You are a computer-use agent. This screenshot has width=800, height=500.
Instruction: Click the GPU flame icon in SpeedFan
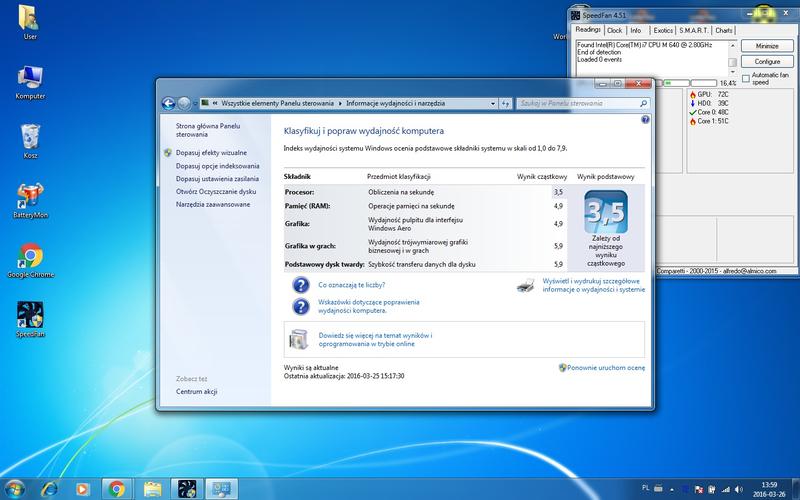coord(693,95)
